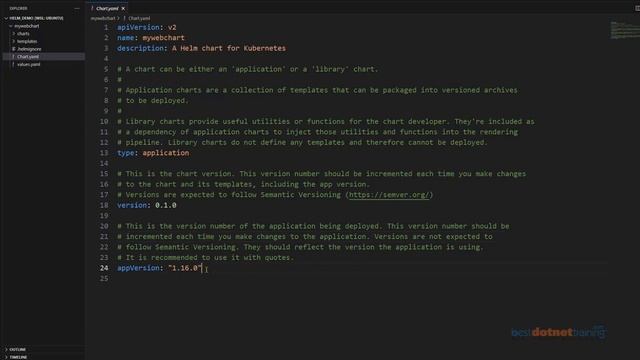Click line number 13 in the gutter
This screenshot has height=360, width=640.
104,153
